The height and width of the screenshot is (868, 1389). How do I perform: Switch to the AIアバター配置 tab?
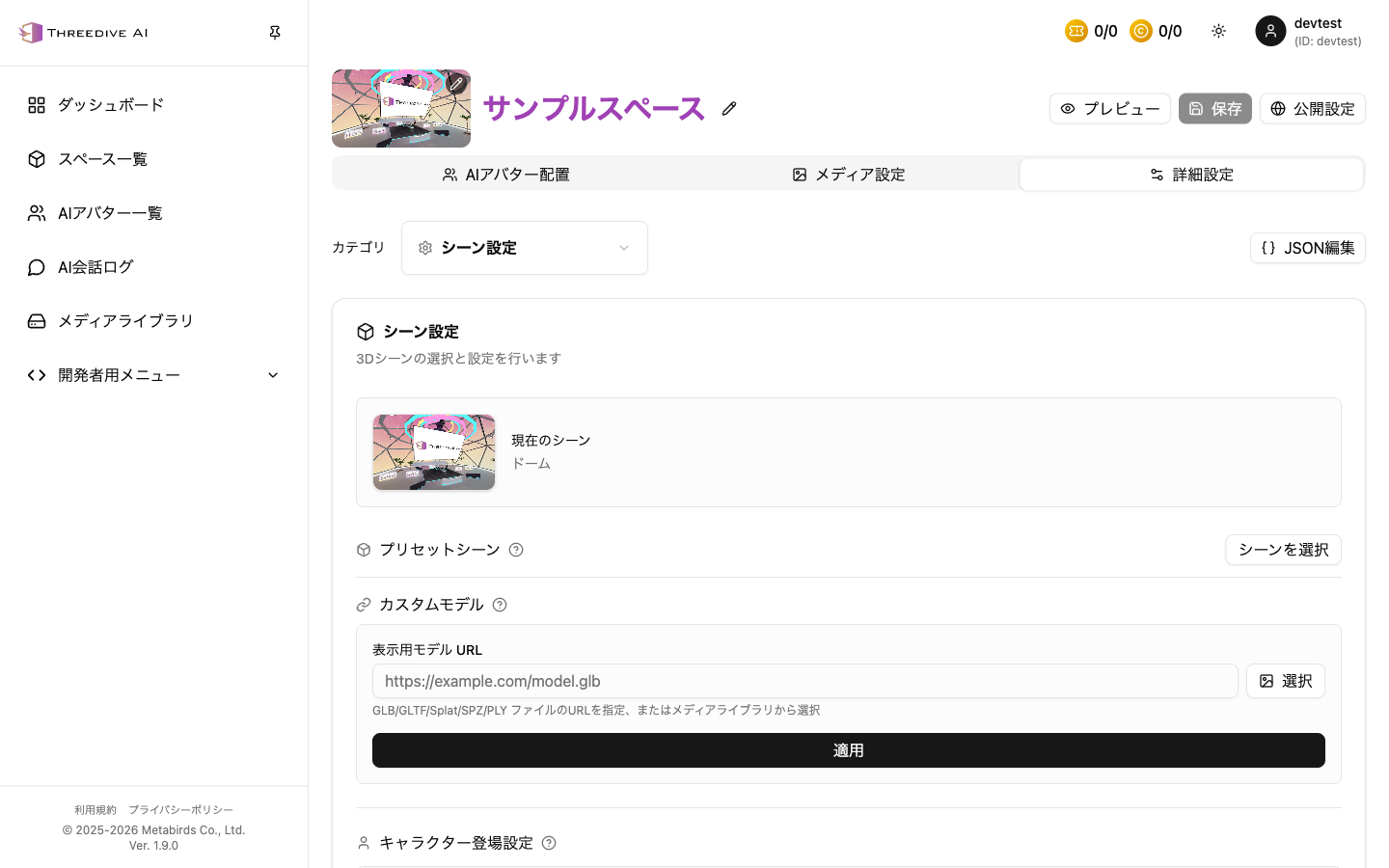click(505, 175)
